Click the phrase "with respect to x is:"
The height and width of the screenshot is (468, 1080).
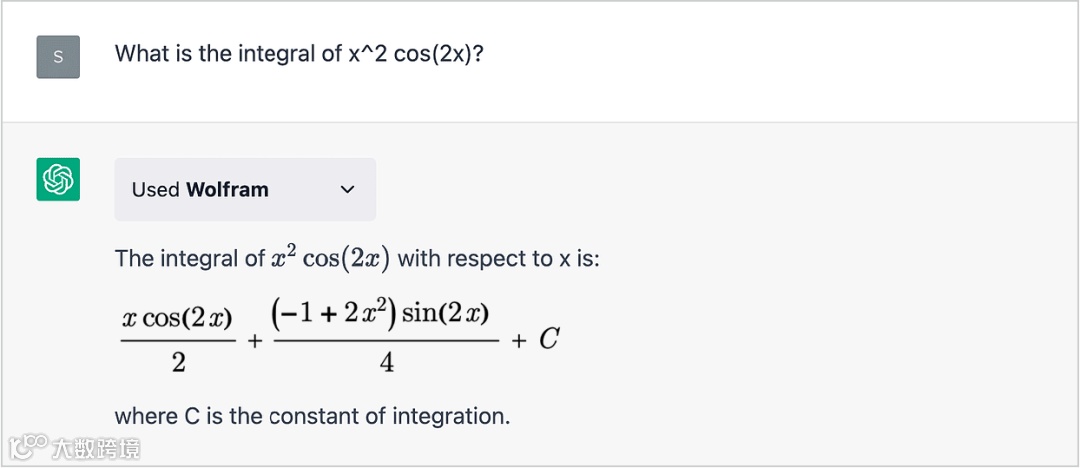[498, 258]
